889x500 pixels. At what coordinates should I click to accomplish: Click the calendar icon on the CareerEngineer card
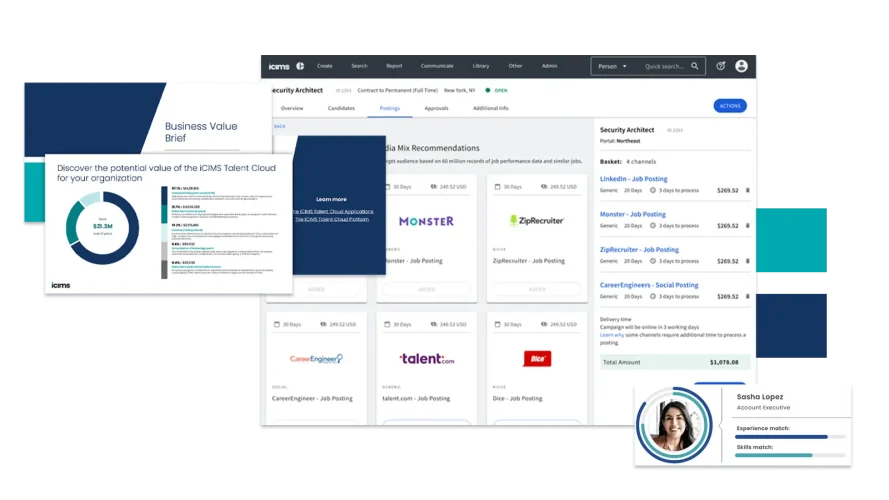(x=277, y=324)
